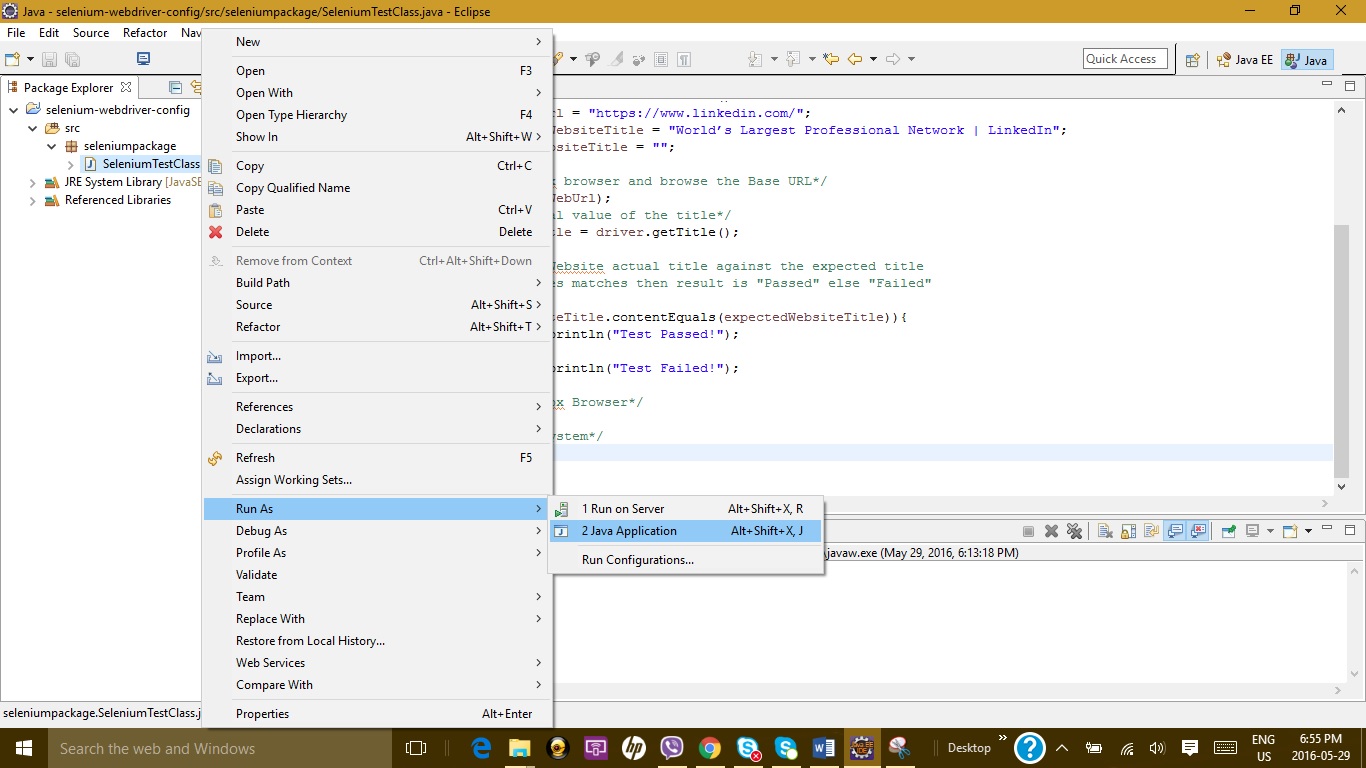
Task: Maximize the console pane
Action: coord(1351,530)
